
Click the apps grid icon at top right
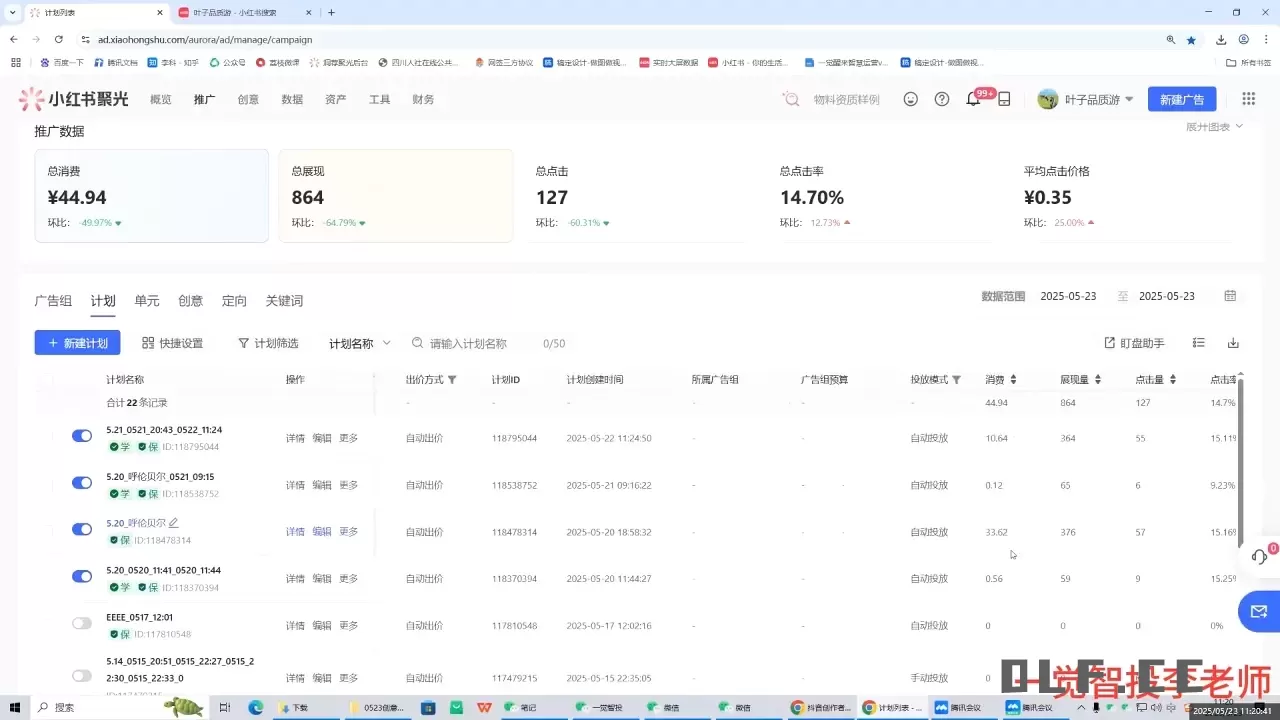1247,99
